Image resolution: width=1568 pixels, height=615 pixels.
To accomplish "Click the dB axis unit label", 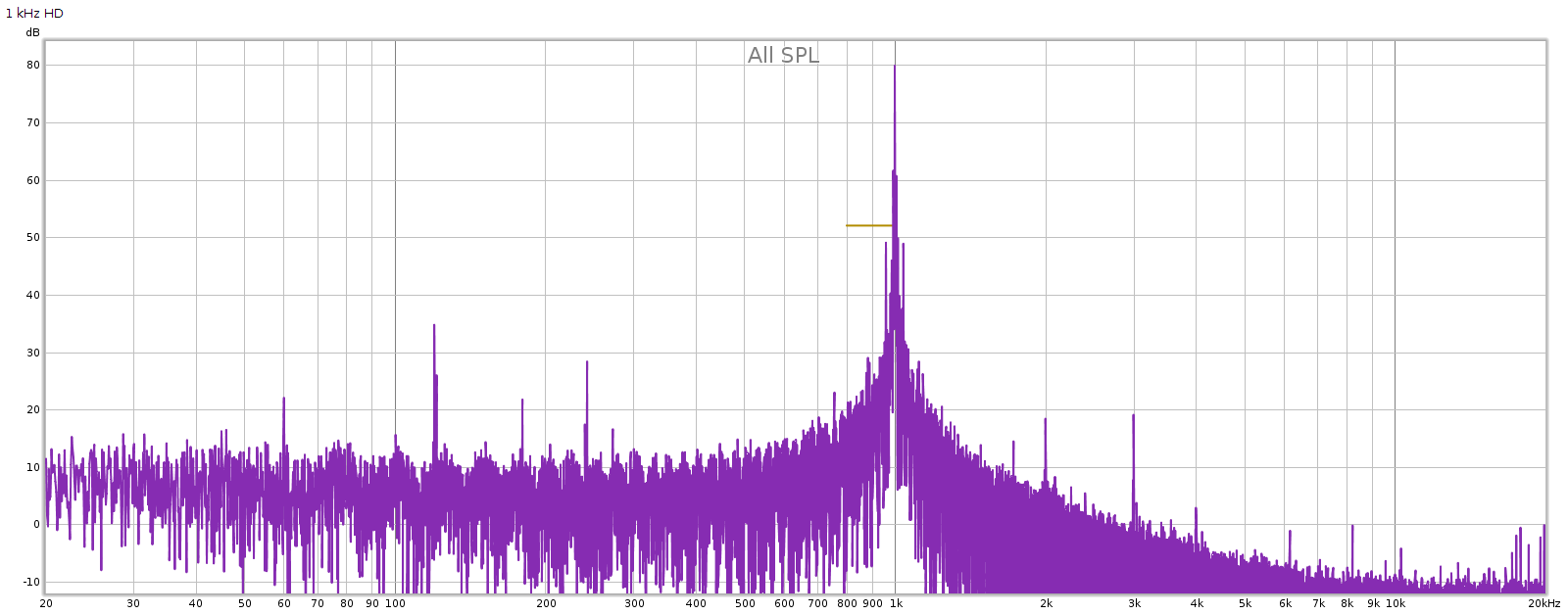I will coord(32,32).
